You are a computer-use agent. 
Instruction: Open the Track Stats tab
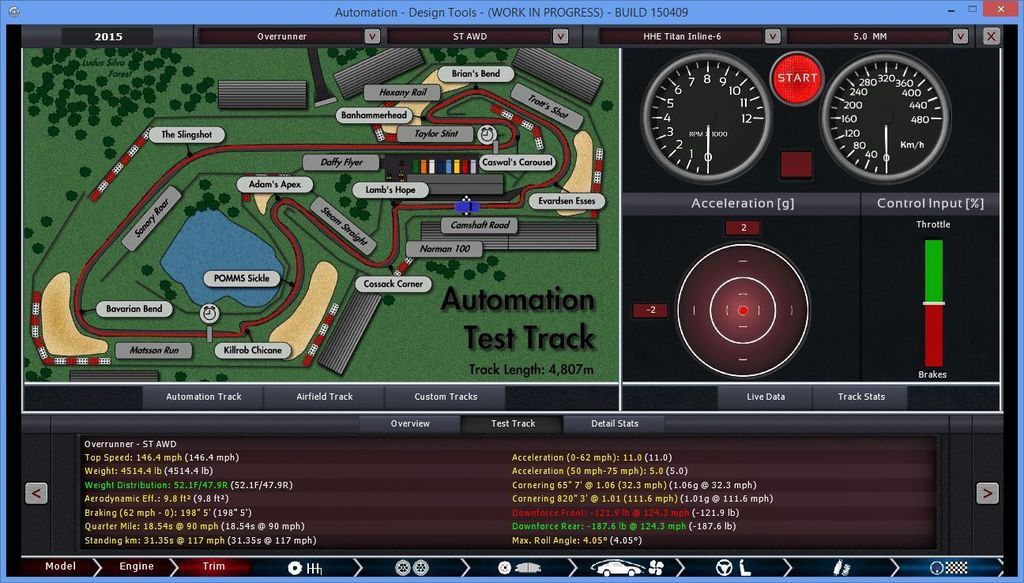pos(861,397)
